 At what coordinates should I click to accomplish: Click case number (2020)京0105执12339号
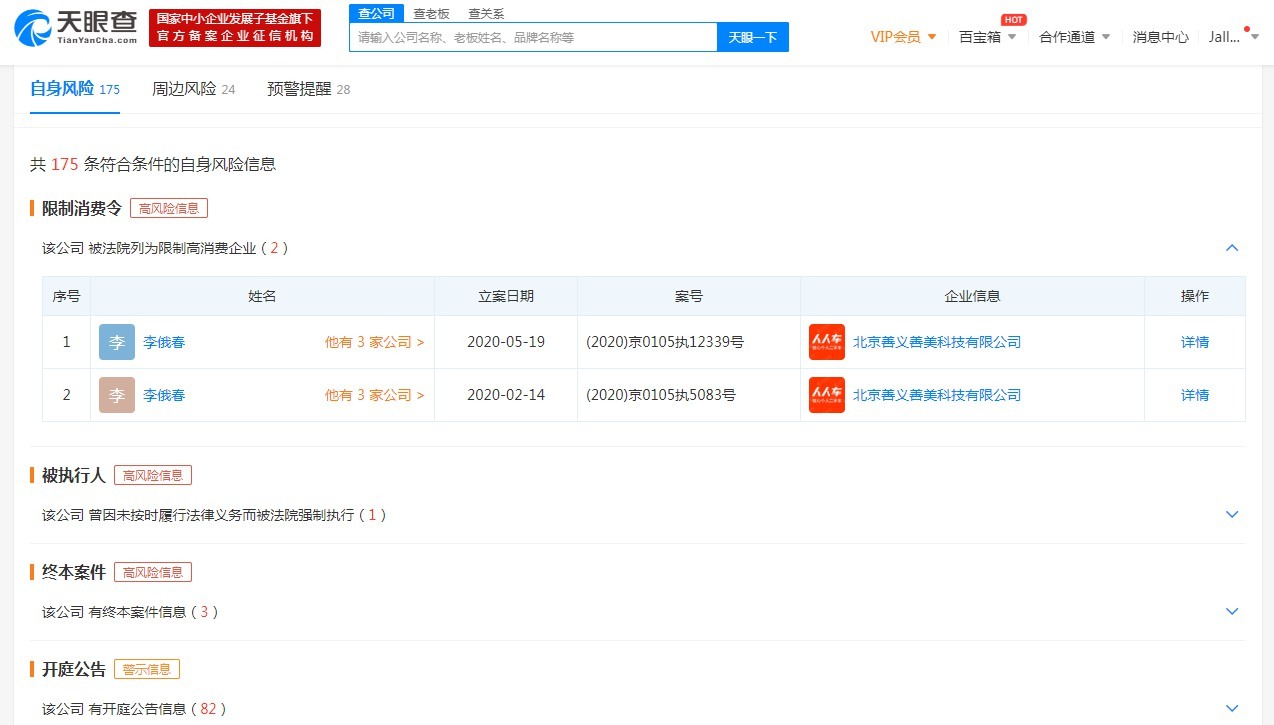pos(665,342)
